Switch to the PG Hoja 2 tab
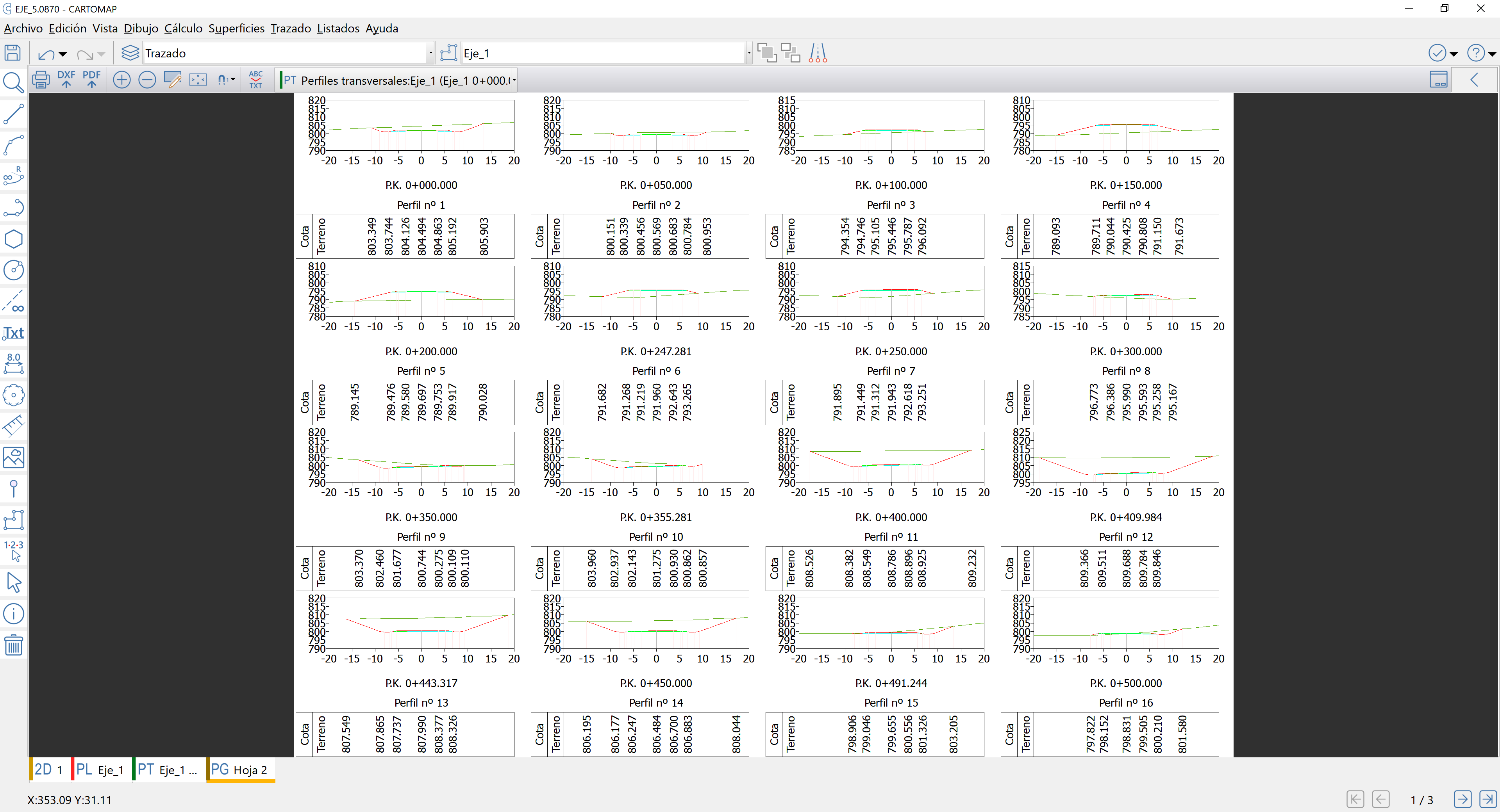Image resolution: width=1500 pixels, height=812 pixels. 239,769
